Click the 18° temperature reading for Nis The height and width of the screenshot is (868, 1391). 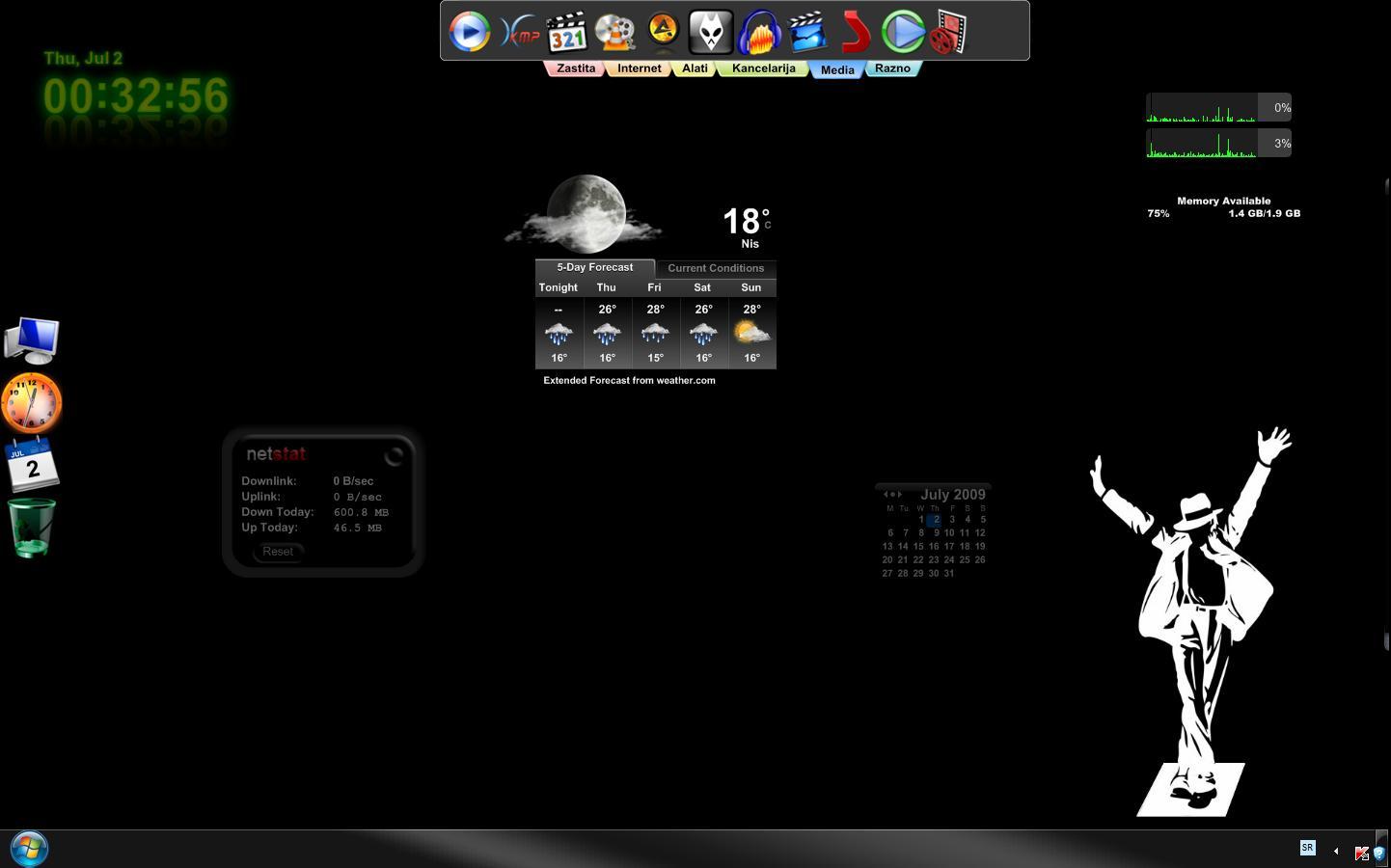click(747, 221)
